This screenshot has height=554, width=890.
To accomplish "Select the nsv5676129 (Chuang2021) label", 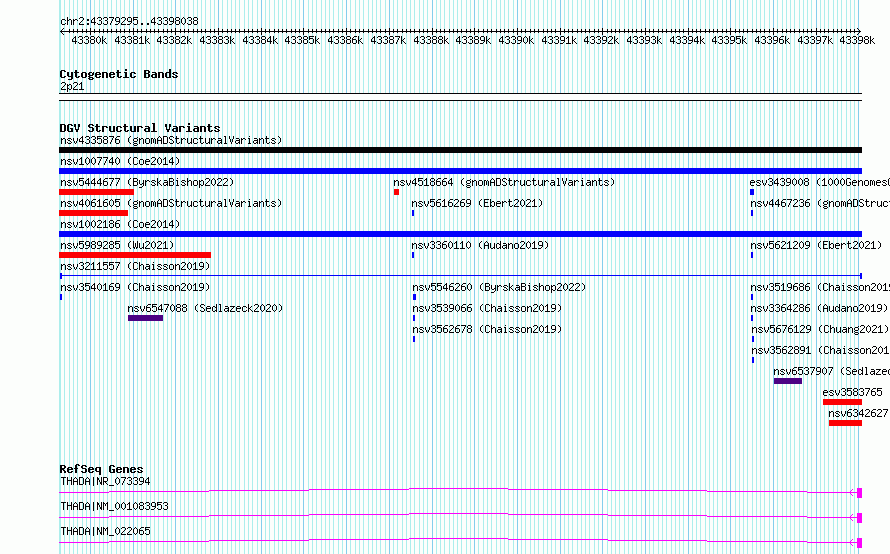I will coord(820,329).
